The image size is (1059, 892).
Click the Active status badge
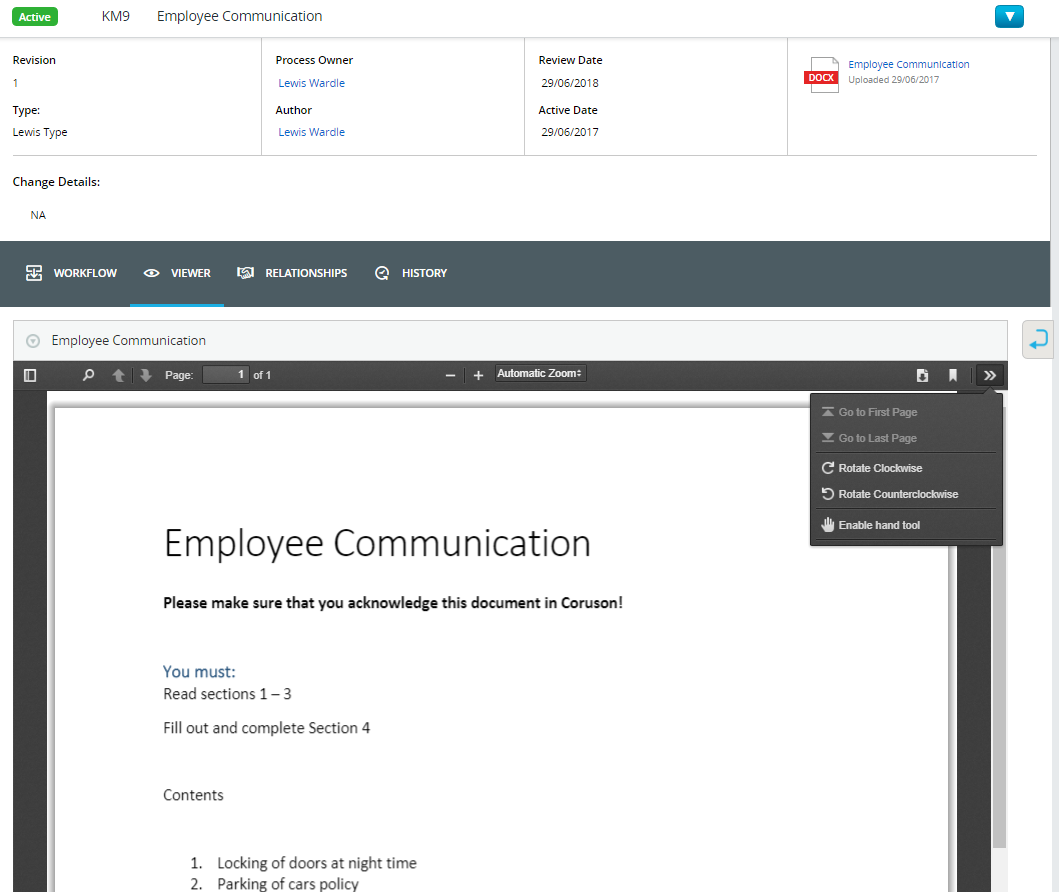(x=34, y=17)
